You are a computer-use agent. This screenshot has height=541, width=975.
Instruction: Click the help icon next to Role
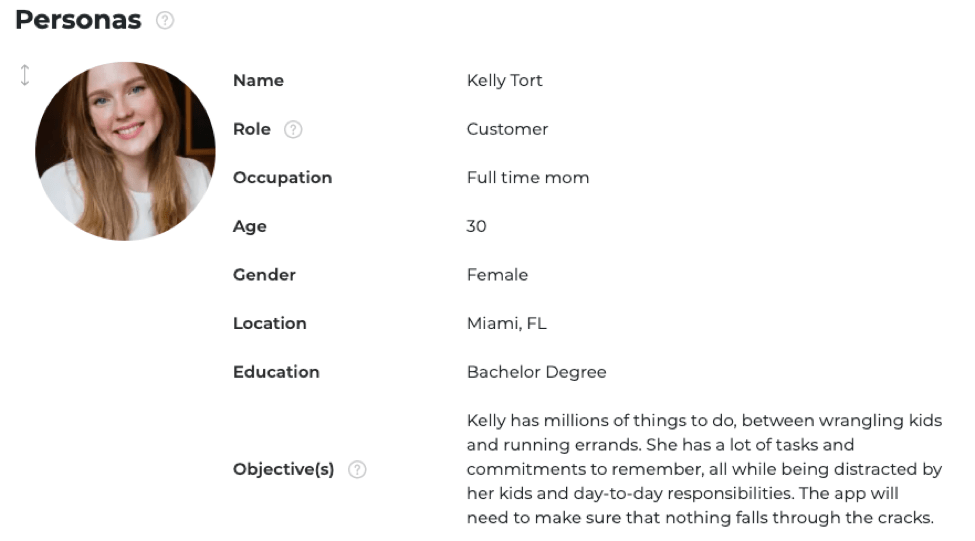[293, 129]
